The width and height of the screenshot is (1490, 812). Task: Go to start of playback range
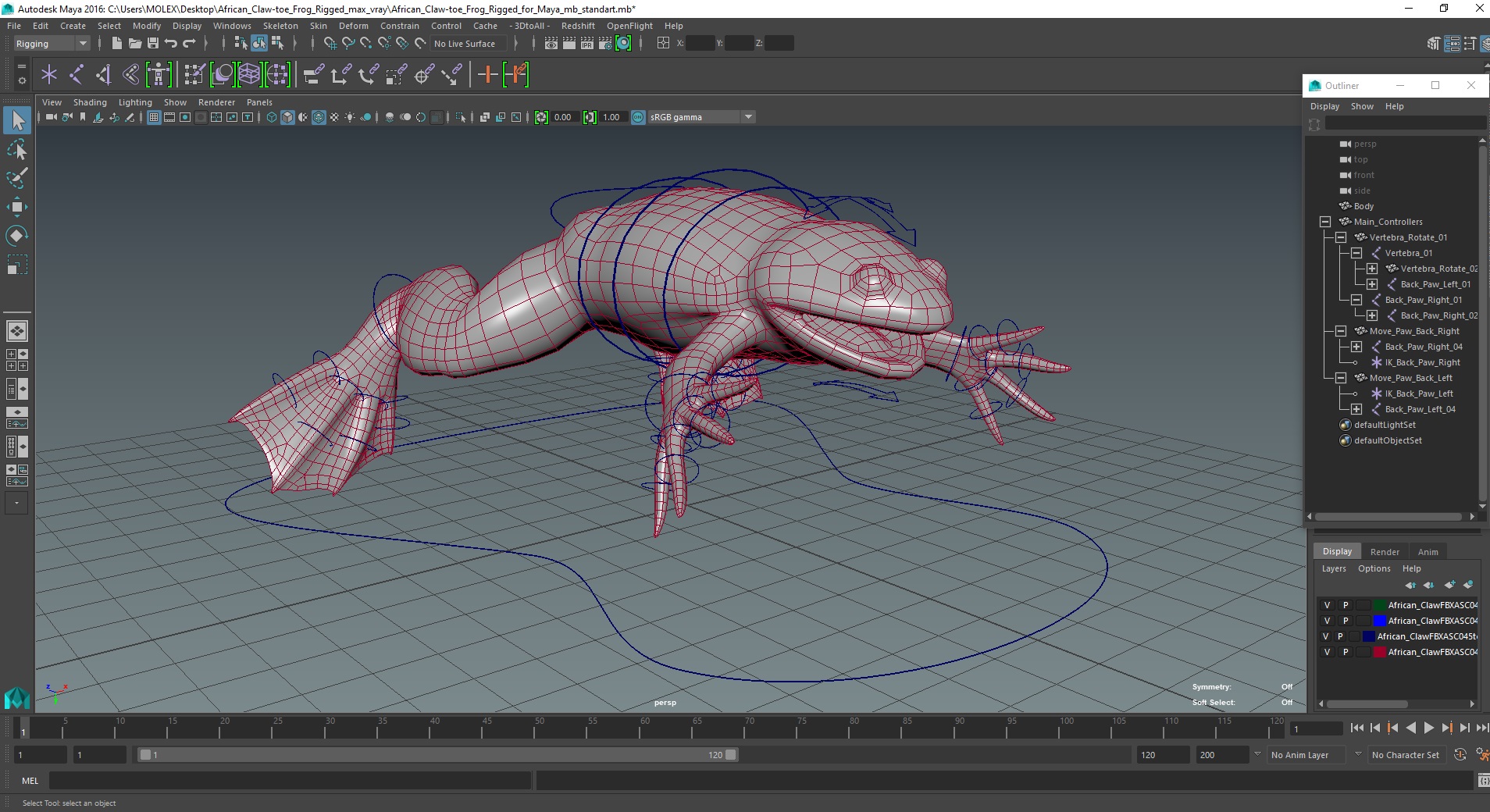click(x=1357, y=728)
